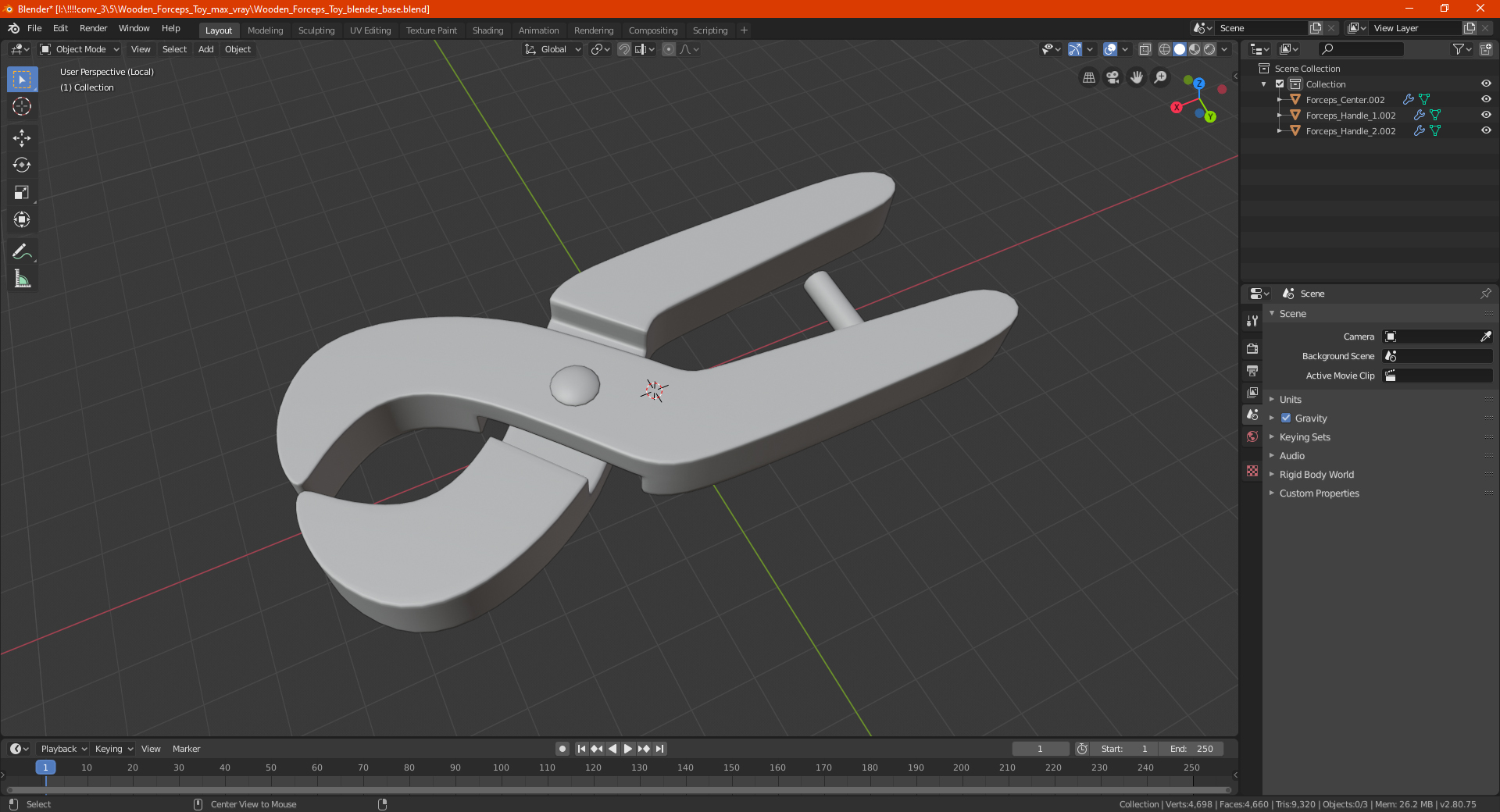Image resolution: width=1500 pixels, height=812 pixels.
Task: Open the Render properties tab
Action: (x=1252, y=348)
